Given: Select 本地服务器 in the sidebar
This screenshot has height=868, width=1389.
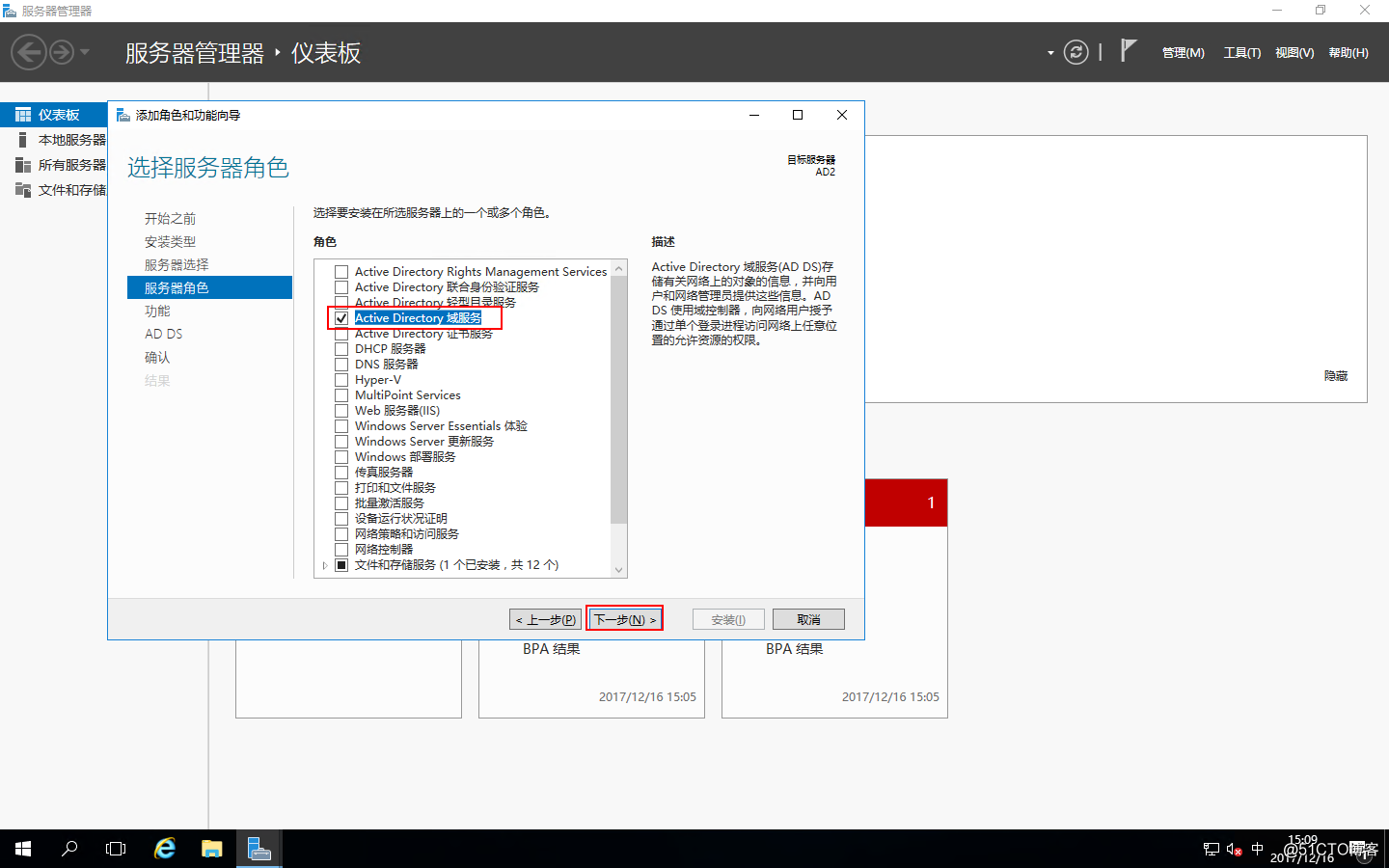Looking at the screenshot, I should point(54,140).
